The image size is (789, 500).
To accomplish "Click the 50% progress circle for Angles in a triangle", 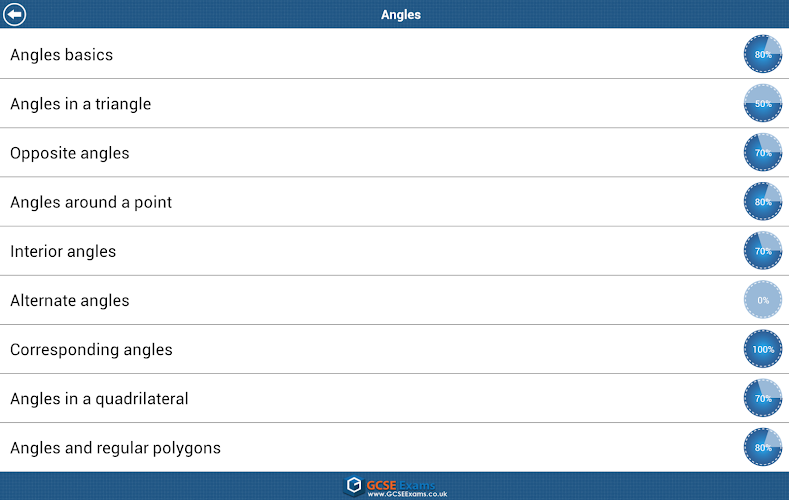I will (x=763, y=103).
